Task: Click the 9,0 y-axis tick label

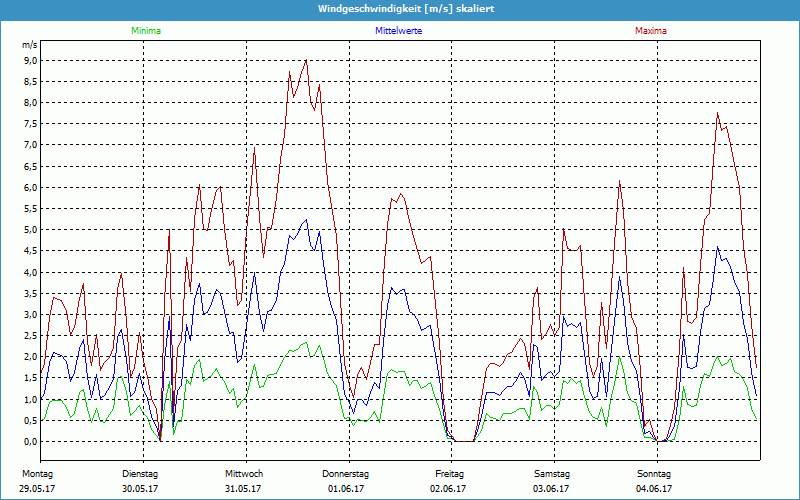Action: (29, 60)
